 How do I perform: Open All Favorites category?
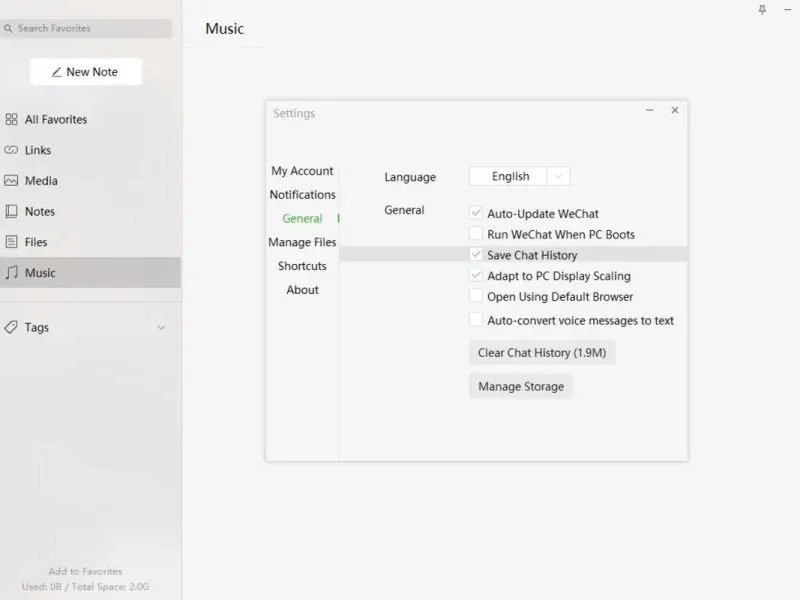pyautogui.click(x=90, y=119)
